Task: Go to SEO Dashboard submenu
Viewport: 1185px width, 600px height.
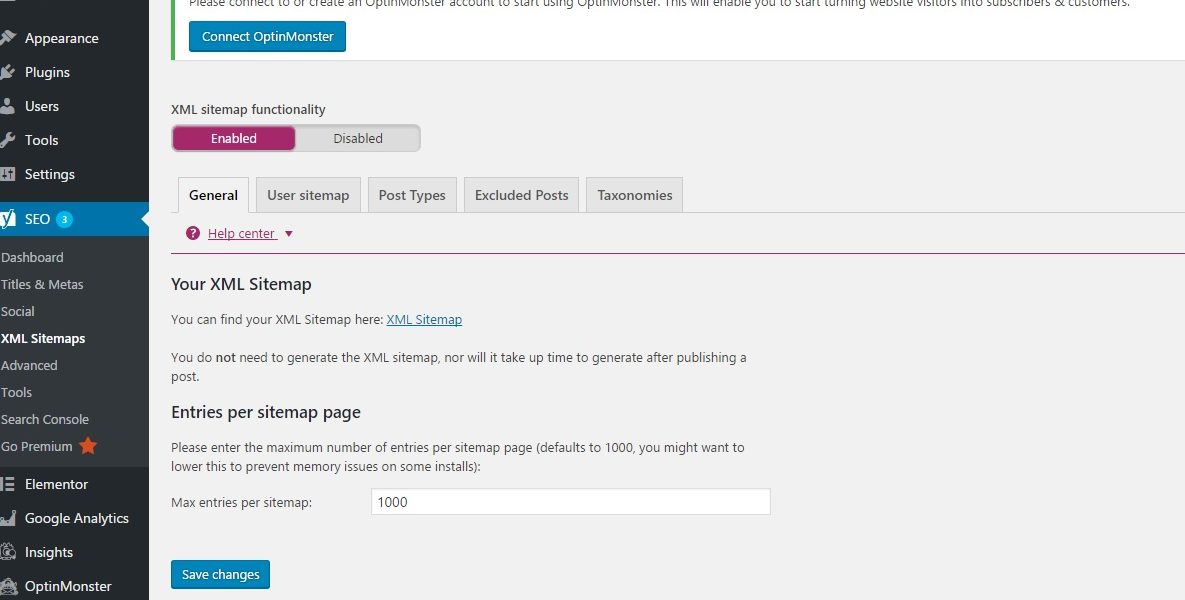Action: 32,257
